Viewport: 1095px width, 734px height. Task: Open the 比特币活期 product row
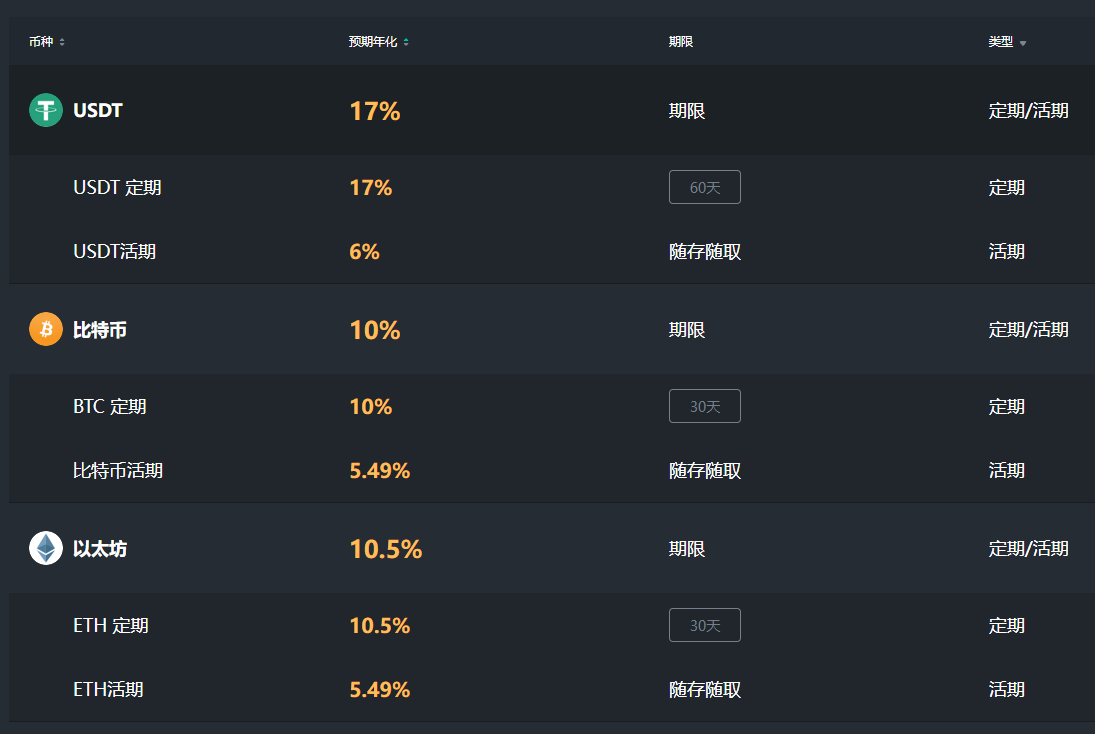pos(117,470)
